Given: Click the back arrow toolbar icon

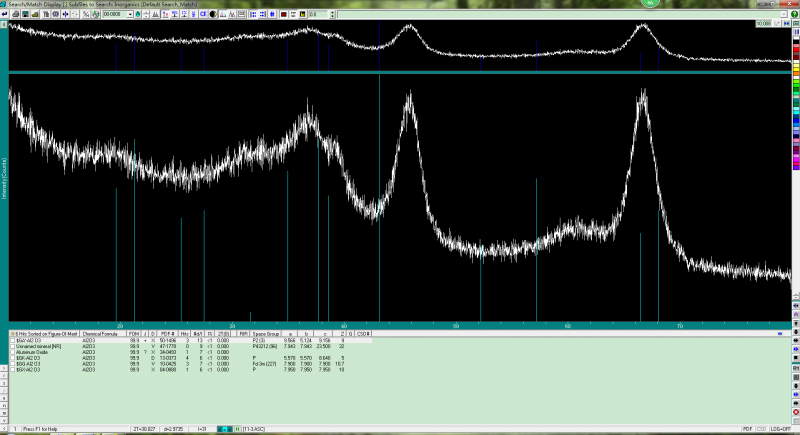Looking at the screenshot, I should (x=5, y=13).
